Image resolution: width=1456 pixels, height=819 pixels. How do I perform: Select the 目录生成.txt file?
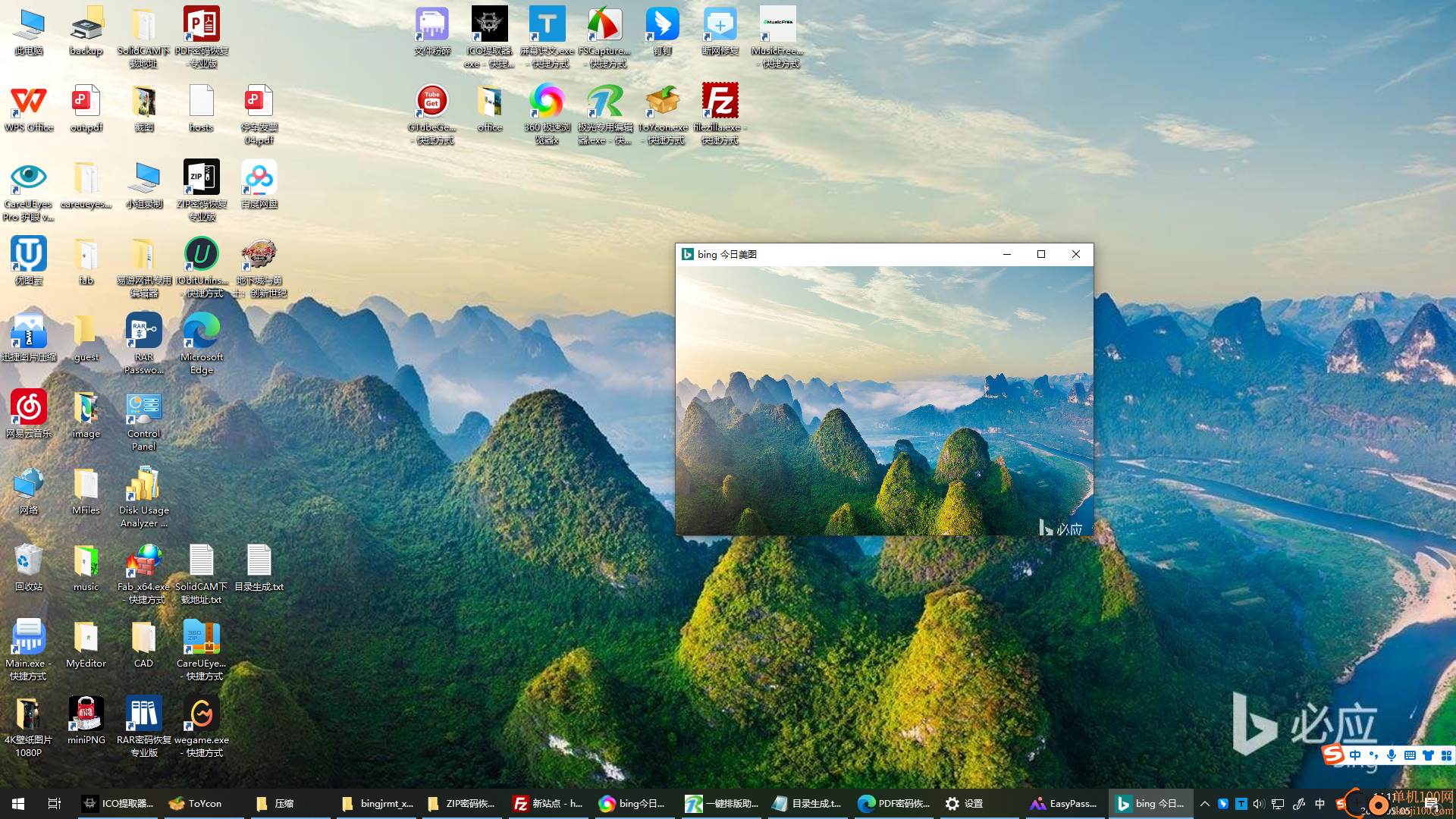259,567
